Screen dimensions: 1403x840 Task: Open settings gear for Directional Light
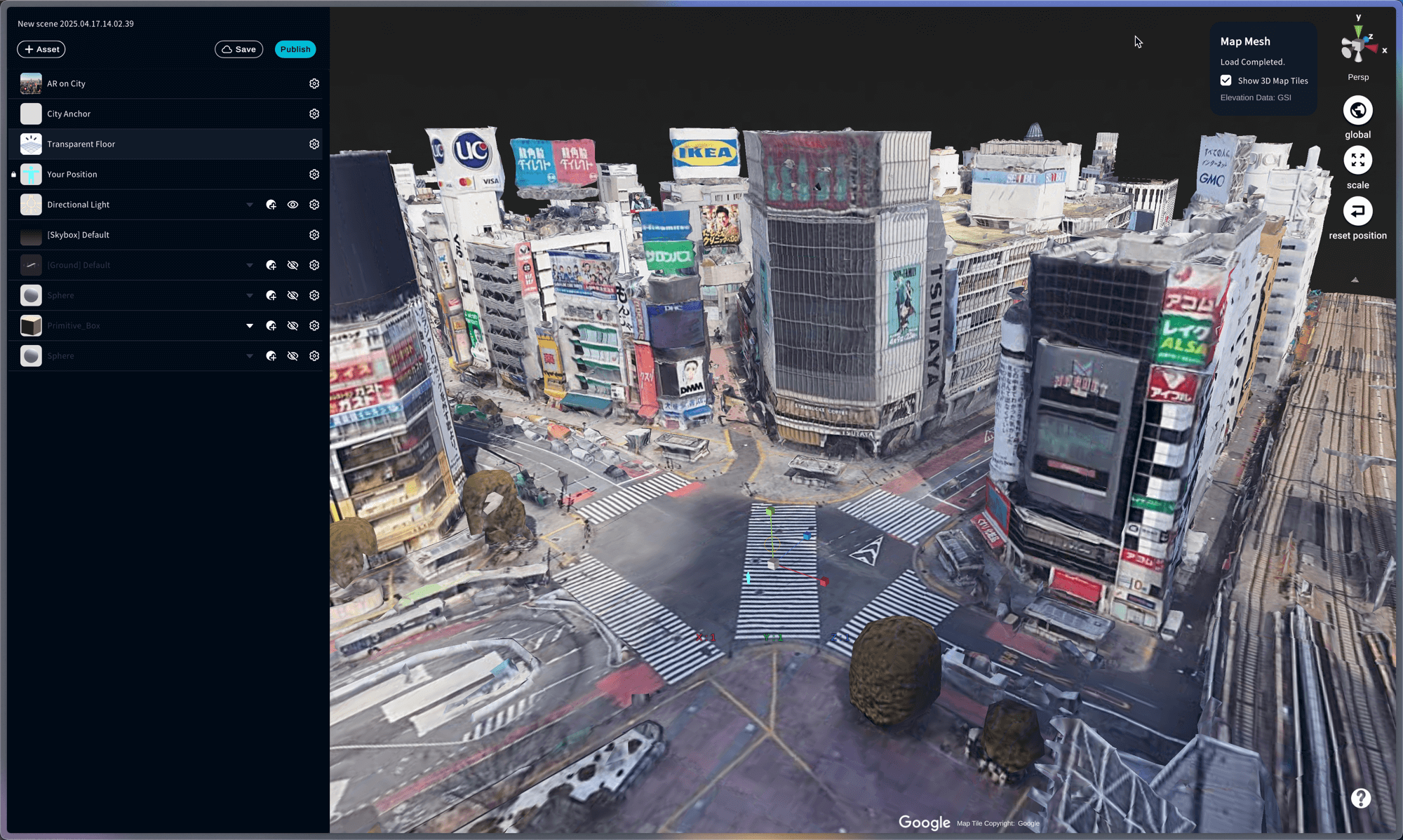tap(314, 205)
